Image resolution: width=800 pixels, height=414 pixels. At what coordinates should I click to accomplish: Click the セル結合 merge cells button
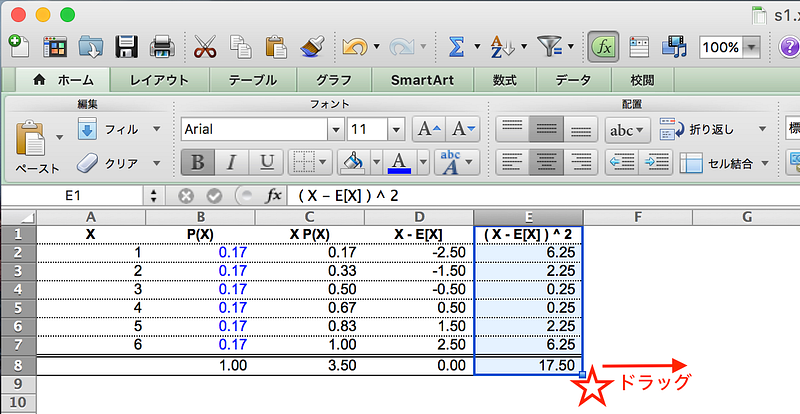(x=716, y=163)
